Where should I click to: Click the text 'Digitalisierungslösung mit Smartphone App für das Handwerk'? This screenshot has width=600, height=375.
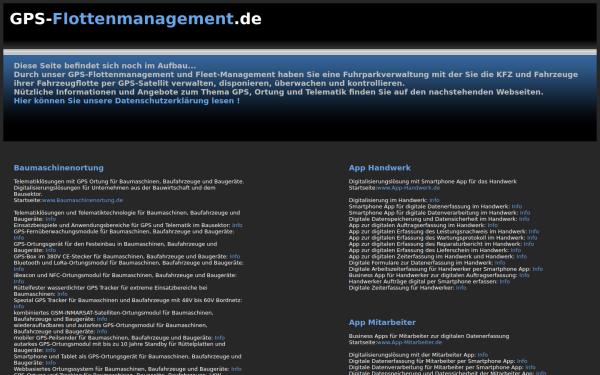[x=432, y=182]
